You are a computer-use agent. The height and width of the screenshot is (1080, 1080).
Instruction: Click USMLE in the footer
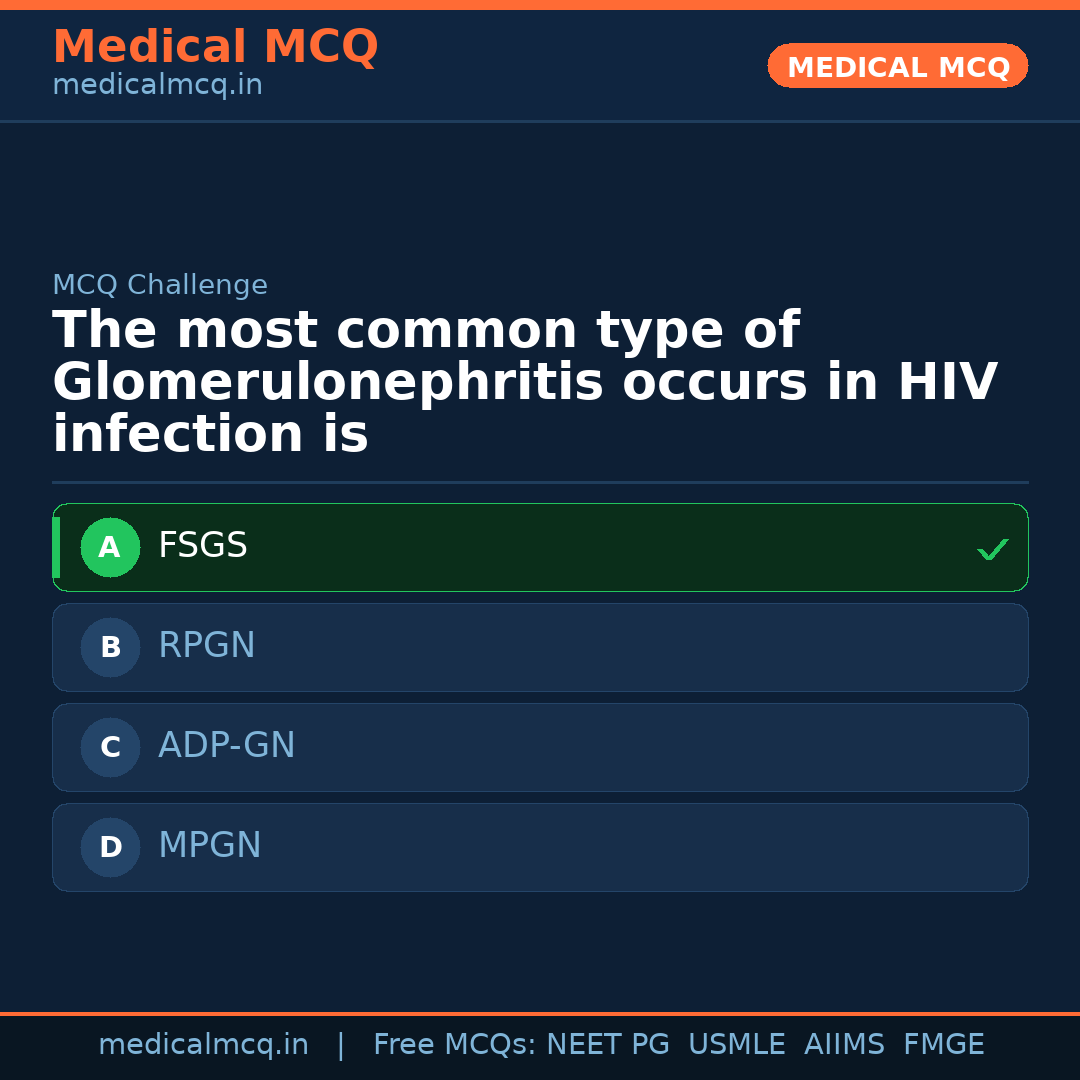(x=736, y=1045)
